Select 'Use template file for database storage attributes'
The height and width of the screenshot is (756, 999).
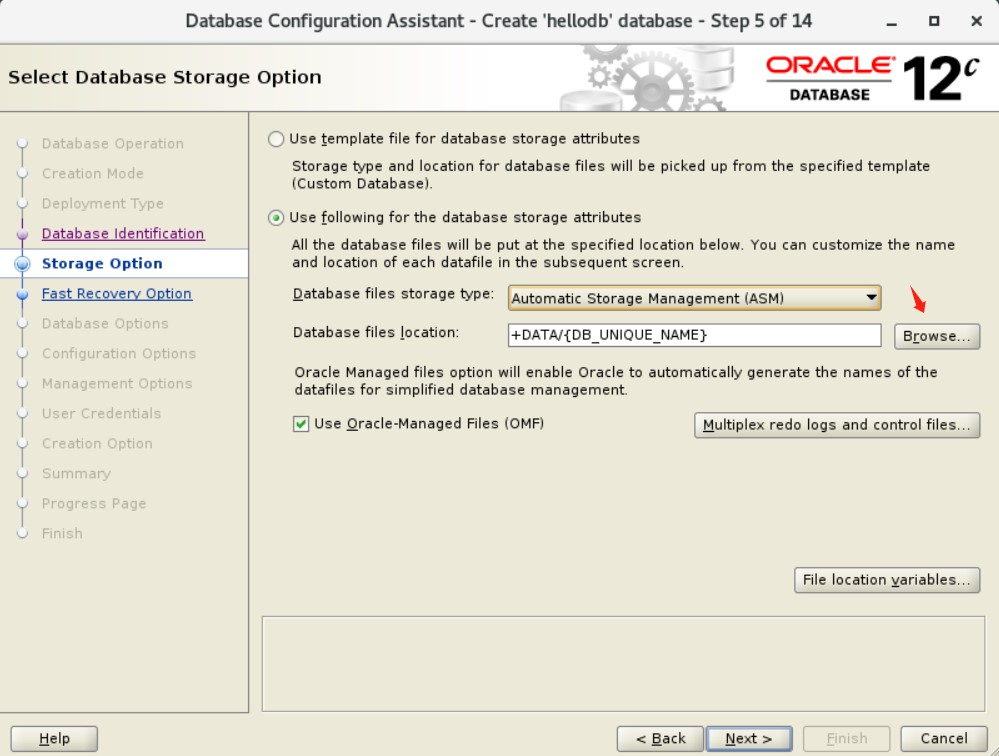point(276,139)
